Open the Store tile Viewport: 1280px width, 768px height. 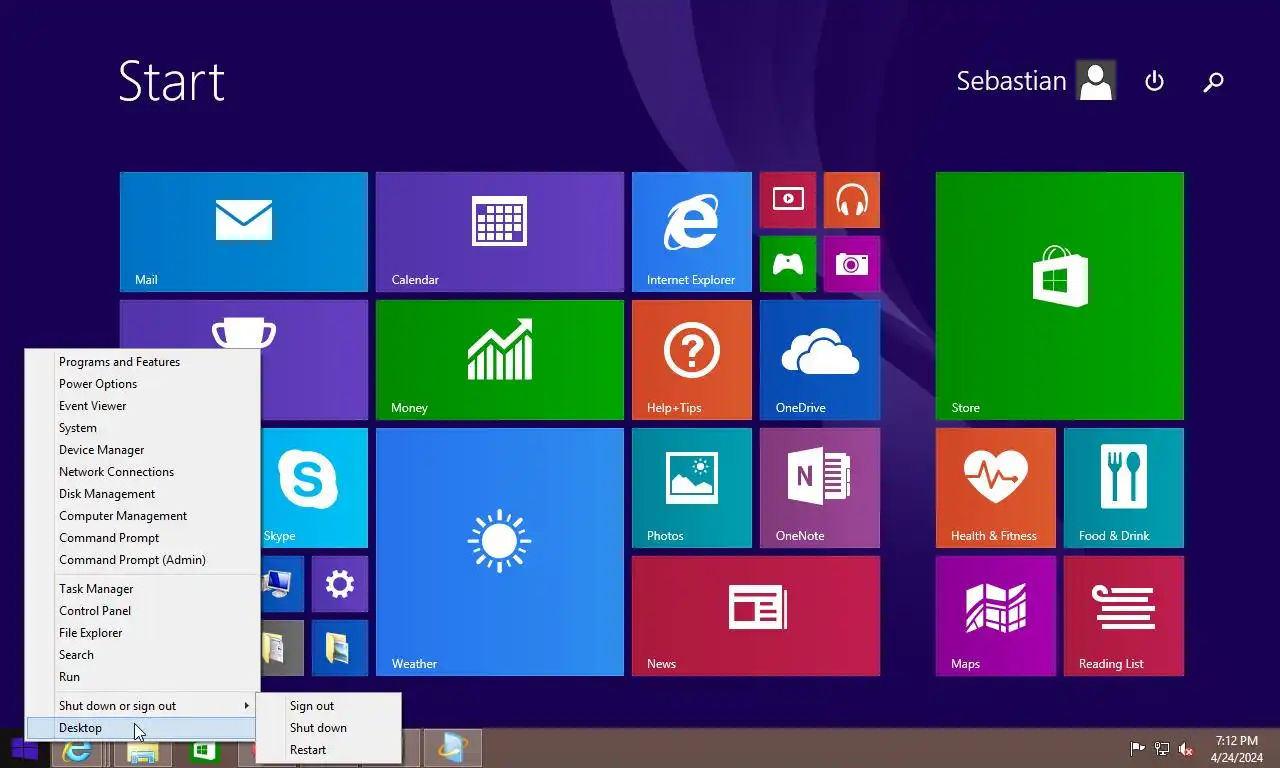(1060, 296)
